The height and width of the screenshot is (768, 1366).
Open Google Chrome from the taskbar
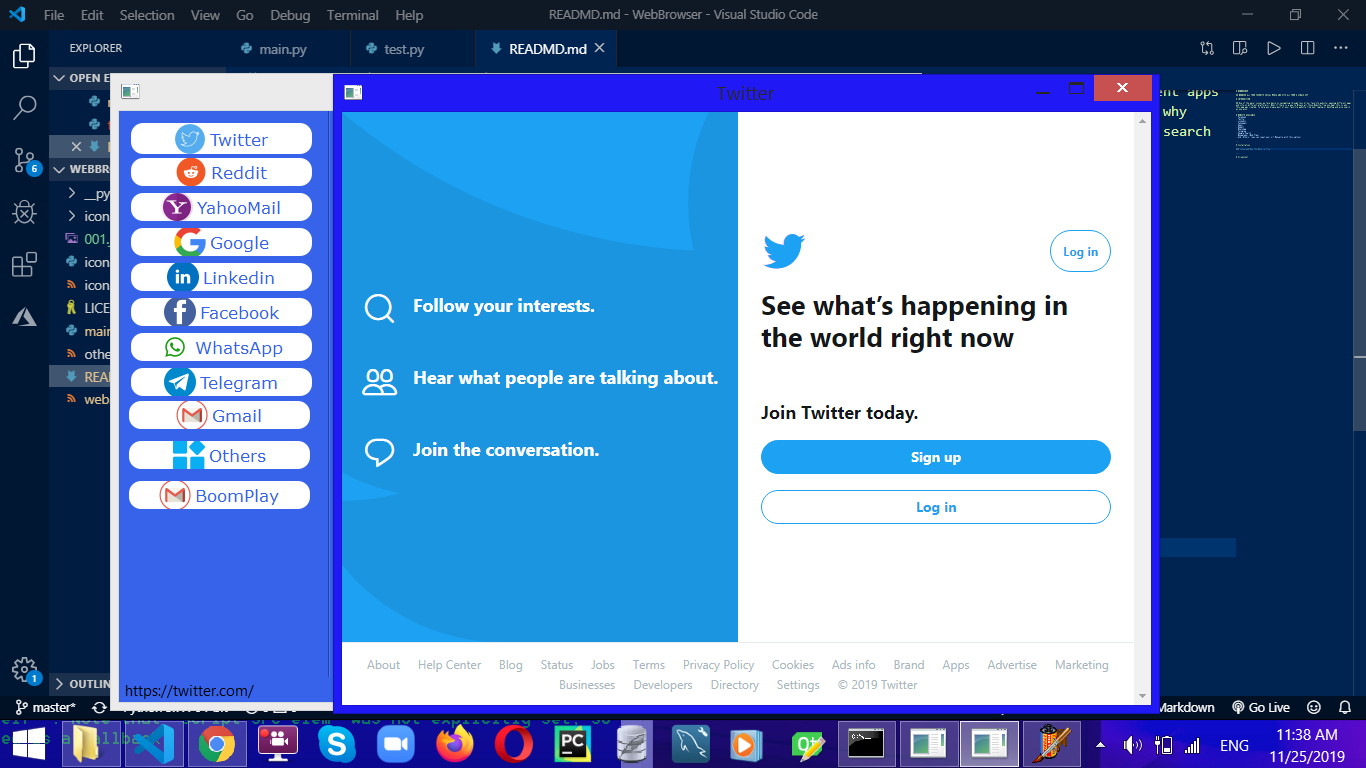[216, 744]
